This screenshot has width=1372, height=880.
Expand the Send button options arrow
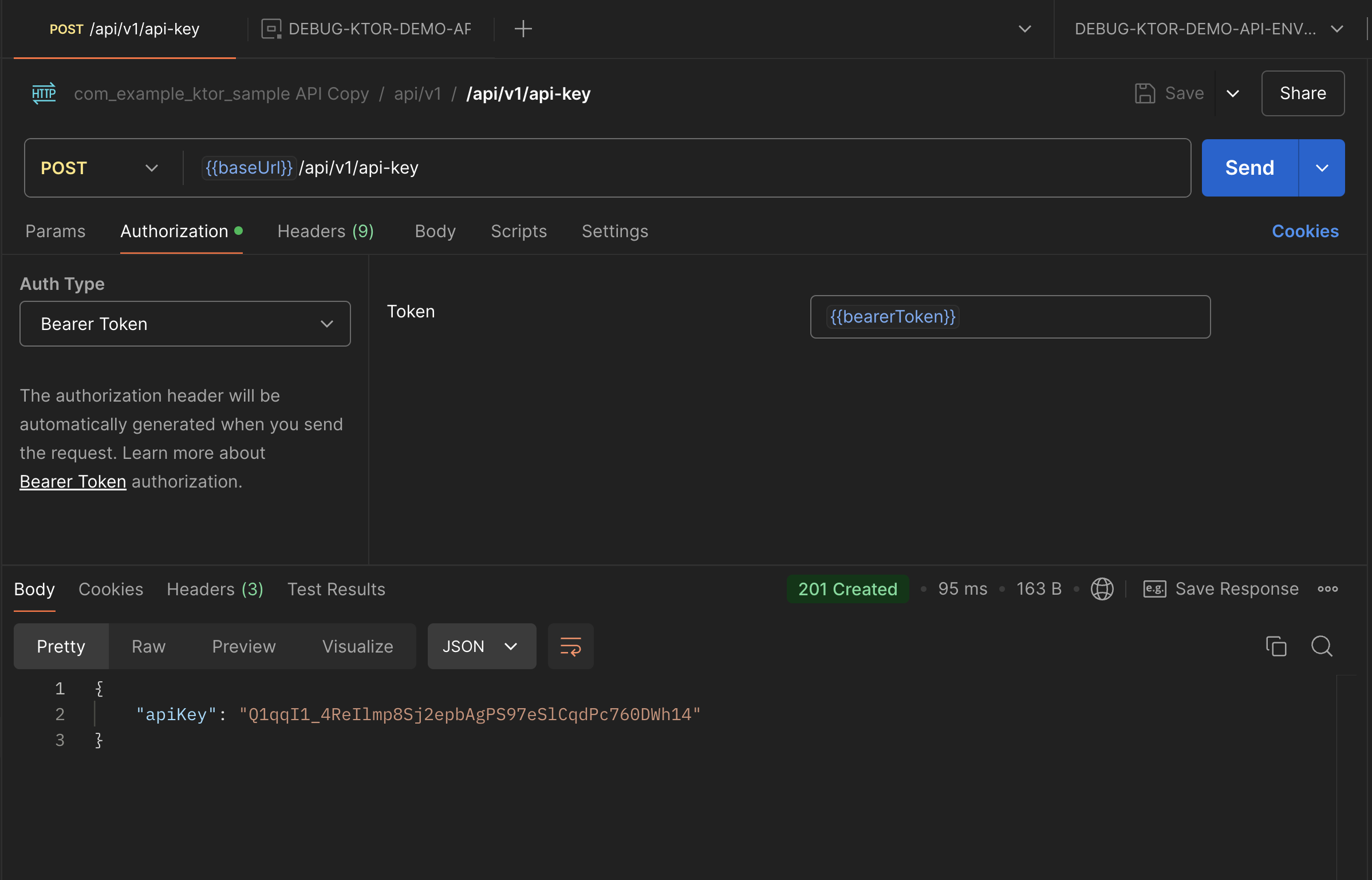point(1322,168)
